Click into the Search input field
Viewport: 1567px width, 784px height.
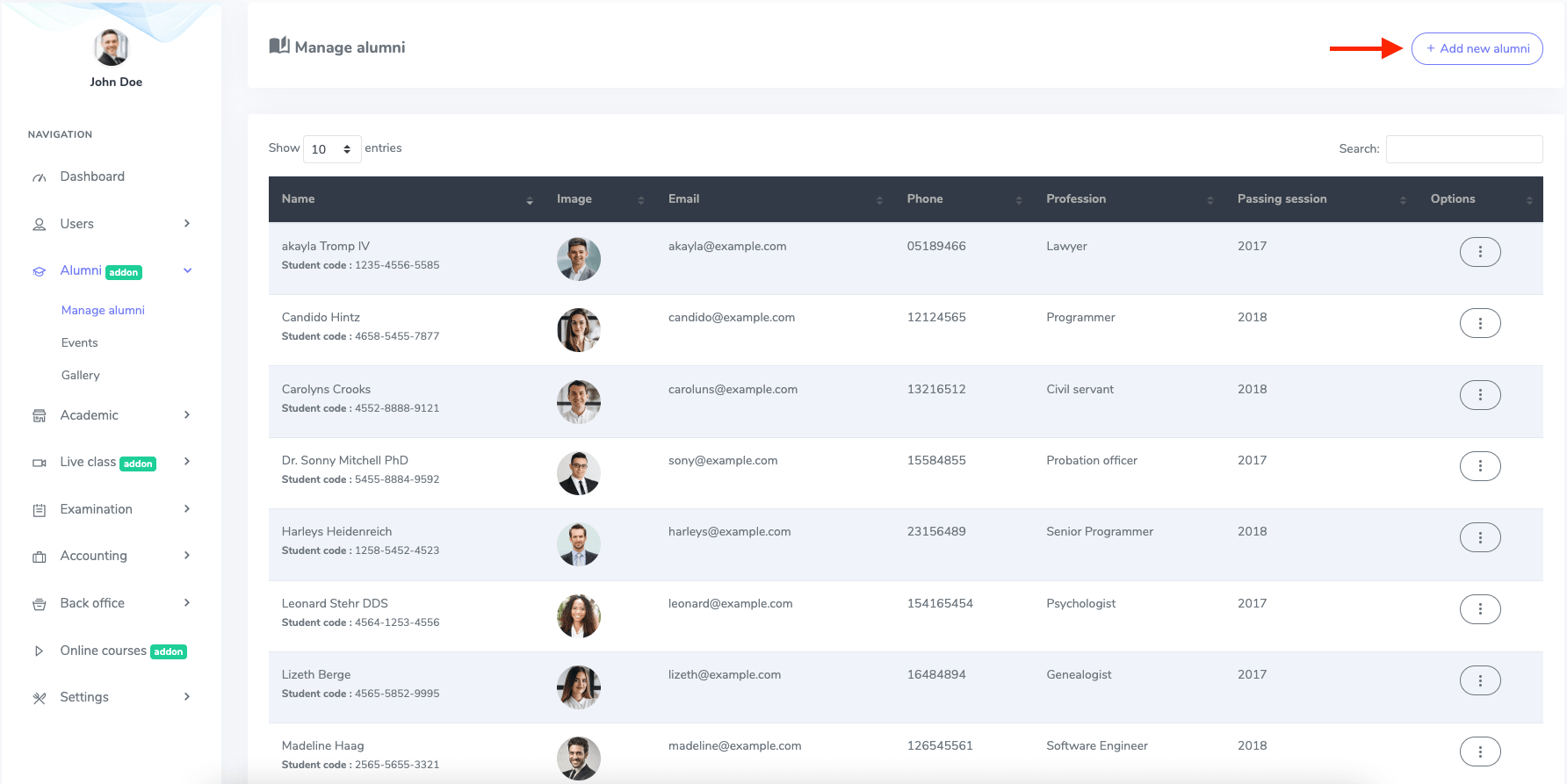(x=1463, y=149)
